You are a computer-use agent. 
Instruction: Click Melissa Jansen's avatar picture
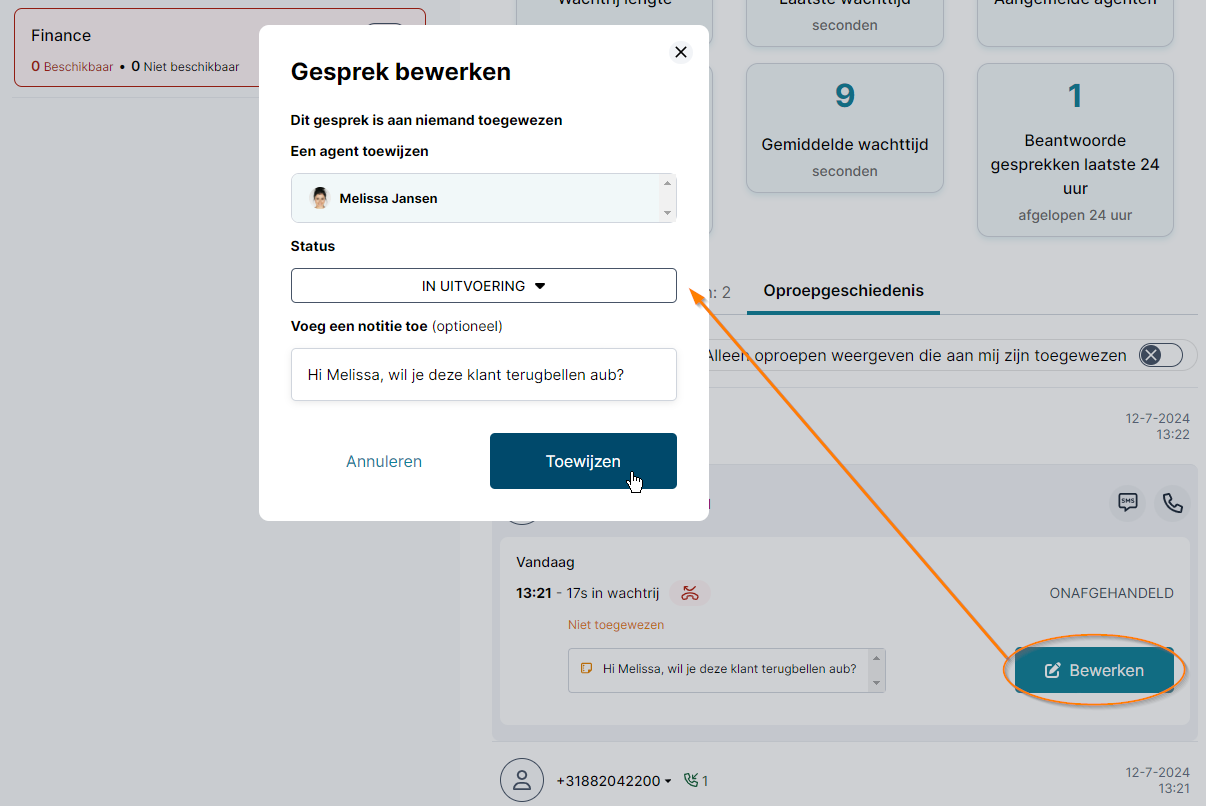click(x=320, y=198)
